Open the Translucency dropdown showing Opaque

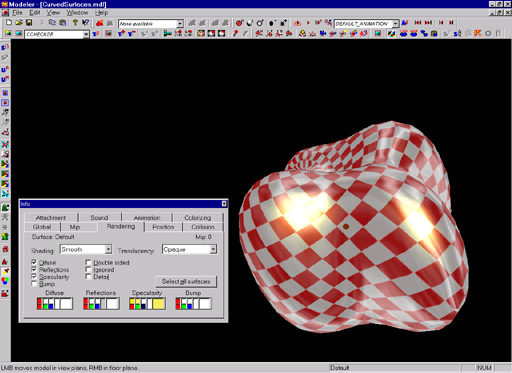(213, 249)
